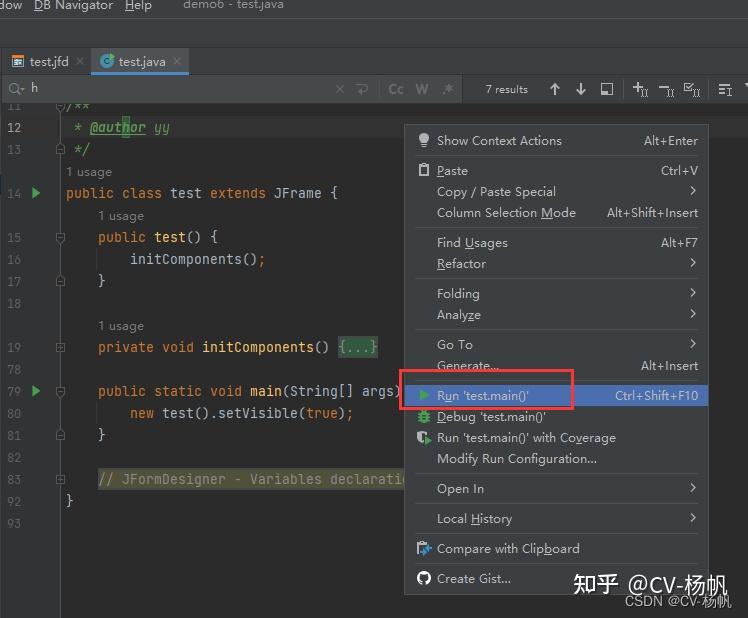This screenshot has width=748, height=618.
Task: Run main method gutter arrow on line 79
Action: point(36,391)
